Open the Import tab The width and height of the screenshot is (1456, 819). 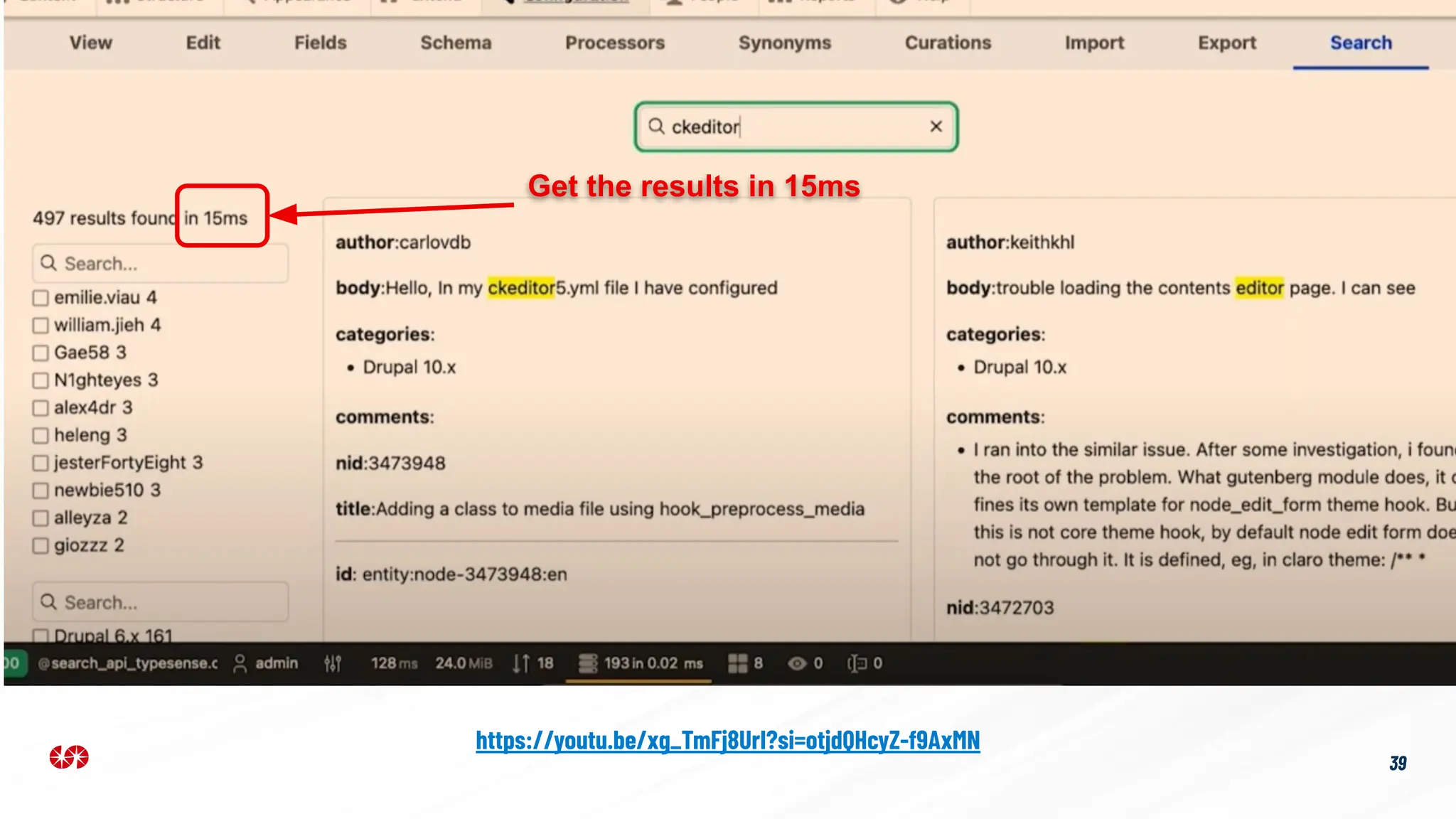[1094, 43]
